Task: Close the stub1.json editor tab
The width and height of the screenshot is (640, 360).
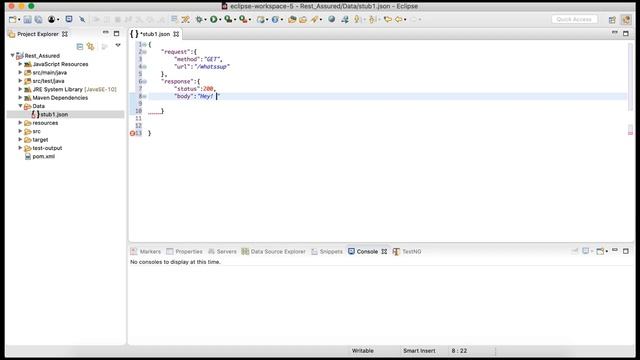Action: pyautogui.click(x=176, y=34)
